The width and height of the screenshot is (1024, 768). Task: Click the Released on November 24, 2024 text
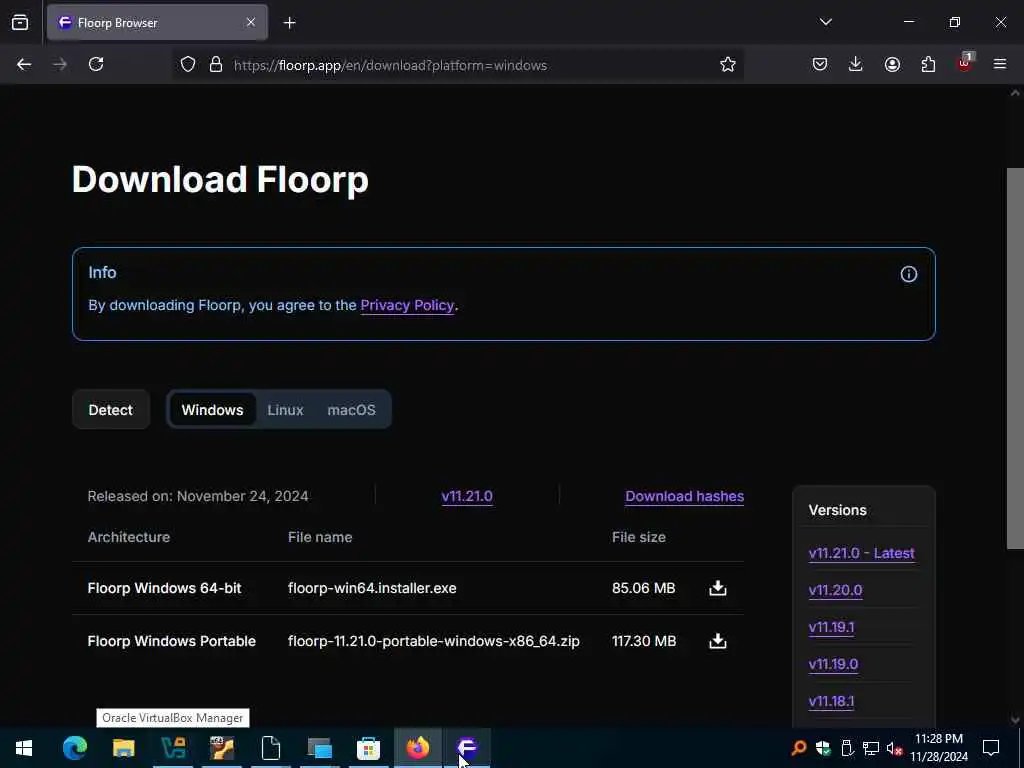pos(198,496)
